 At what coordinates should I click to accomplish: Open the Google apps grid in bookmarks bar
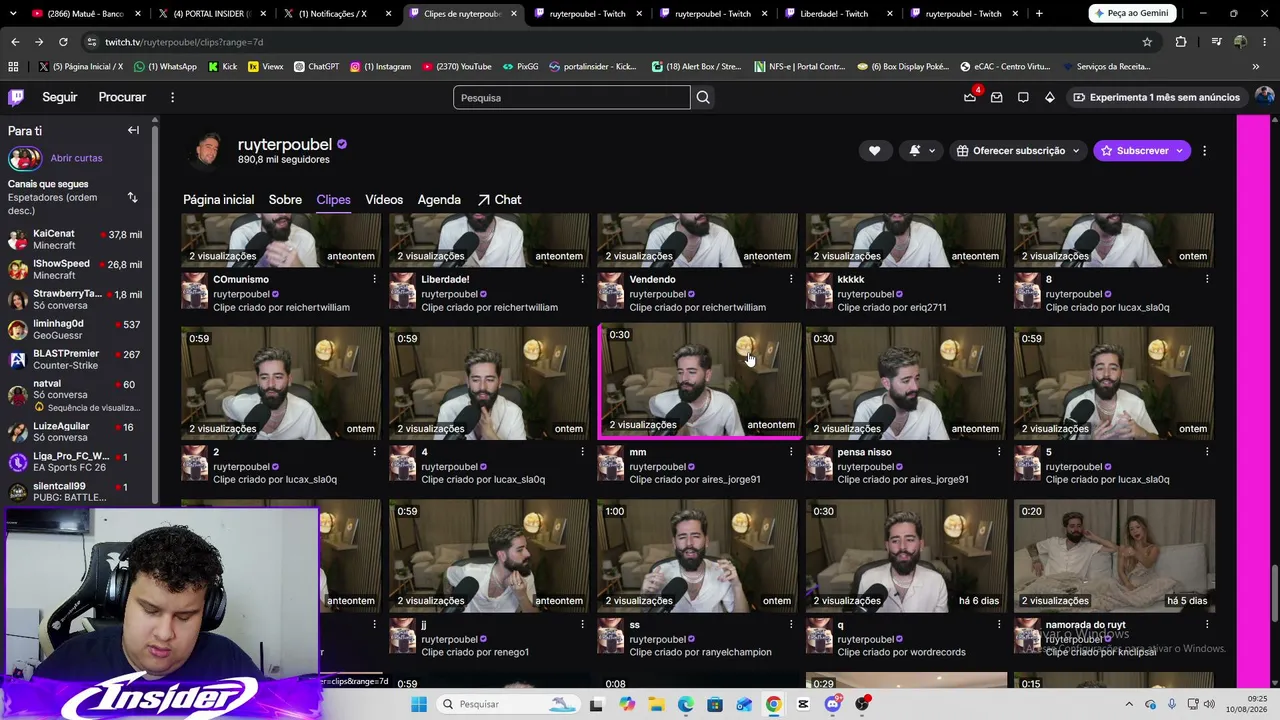click(13, 67)
